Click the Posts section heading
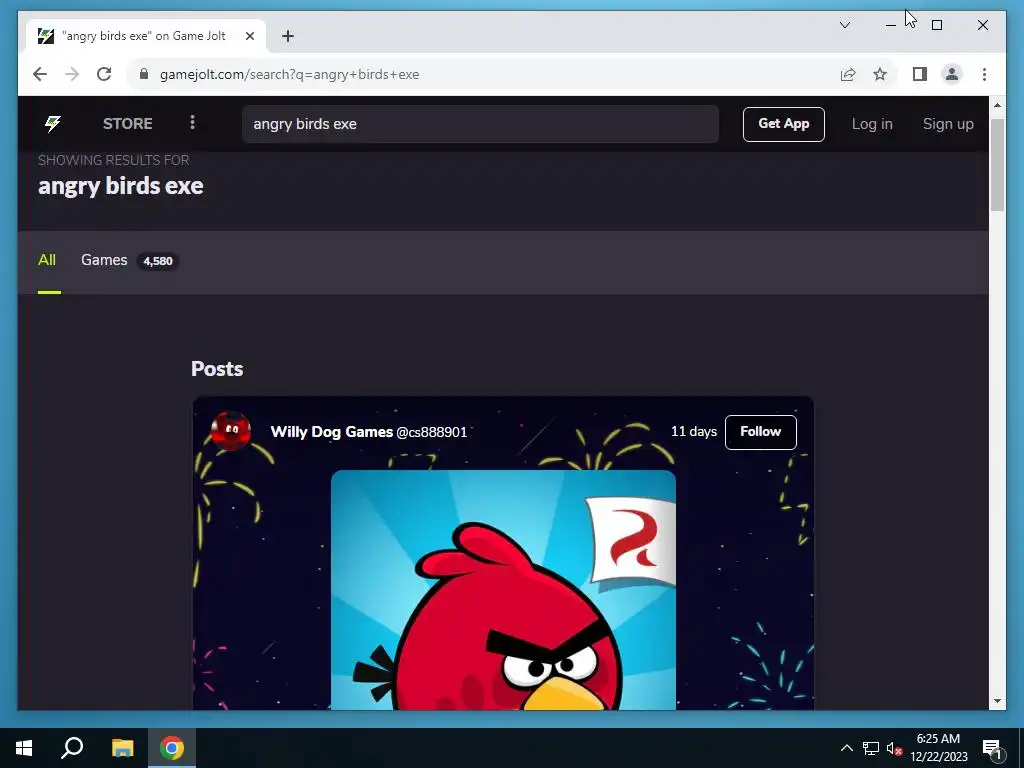The width and height of the screenshot is (1024, 768). [217, 369]
